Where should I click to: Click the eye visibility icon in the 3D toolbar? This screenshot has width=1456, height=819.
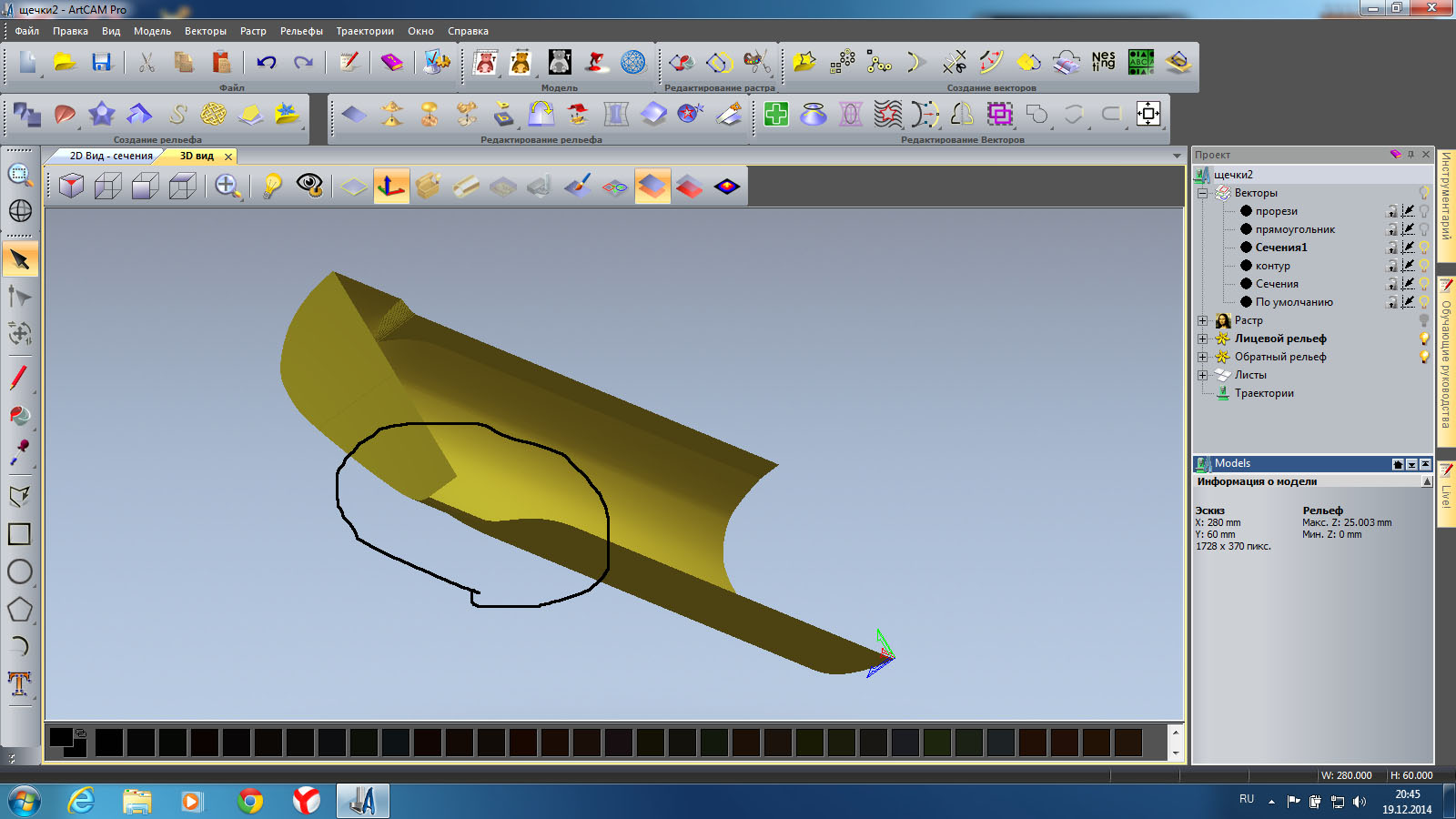click(x=309, y=187)
